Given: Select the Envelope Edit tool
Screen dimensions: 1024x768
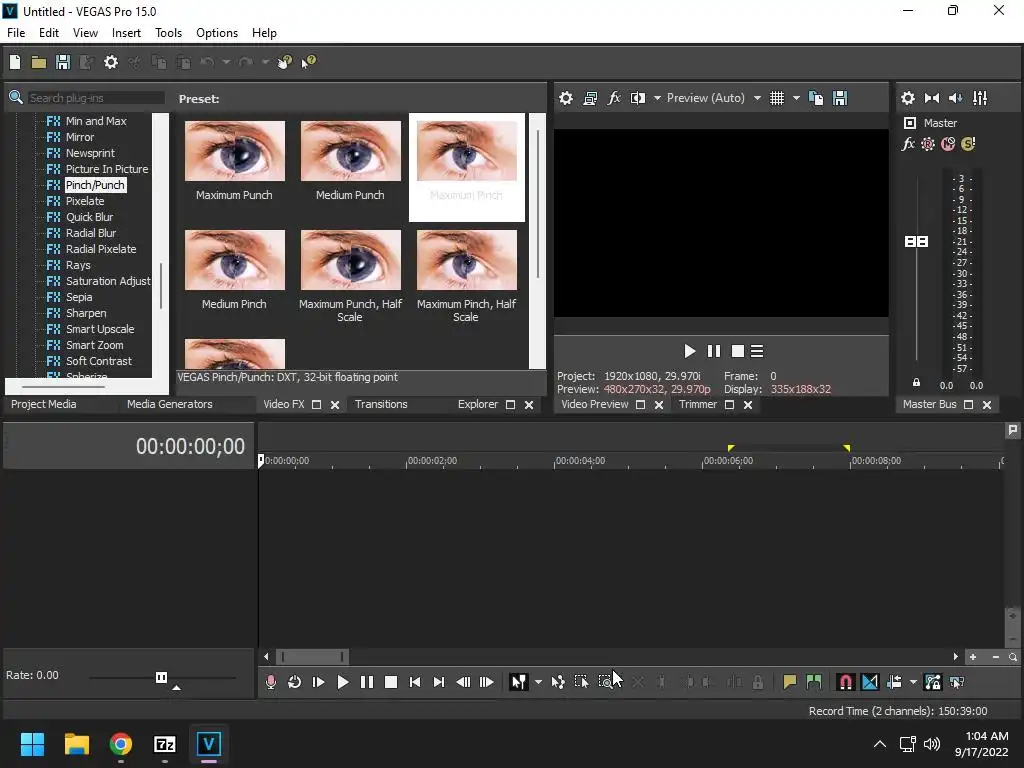Looking at the screenshot, I should (558, 682).
